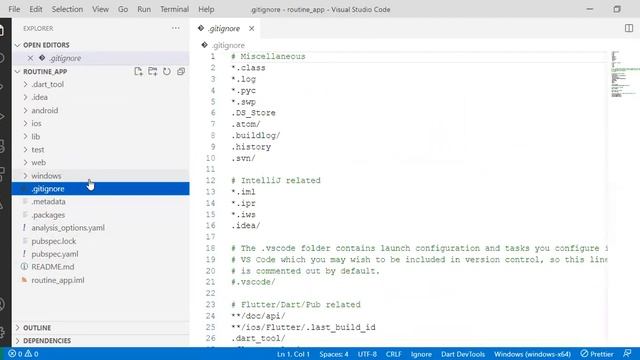Image resolution: width=640 pixels, height=360 pixels.
Task: Open the Selection menu
Action: [67, 9]
